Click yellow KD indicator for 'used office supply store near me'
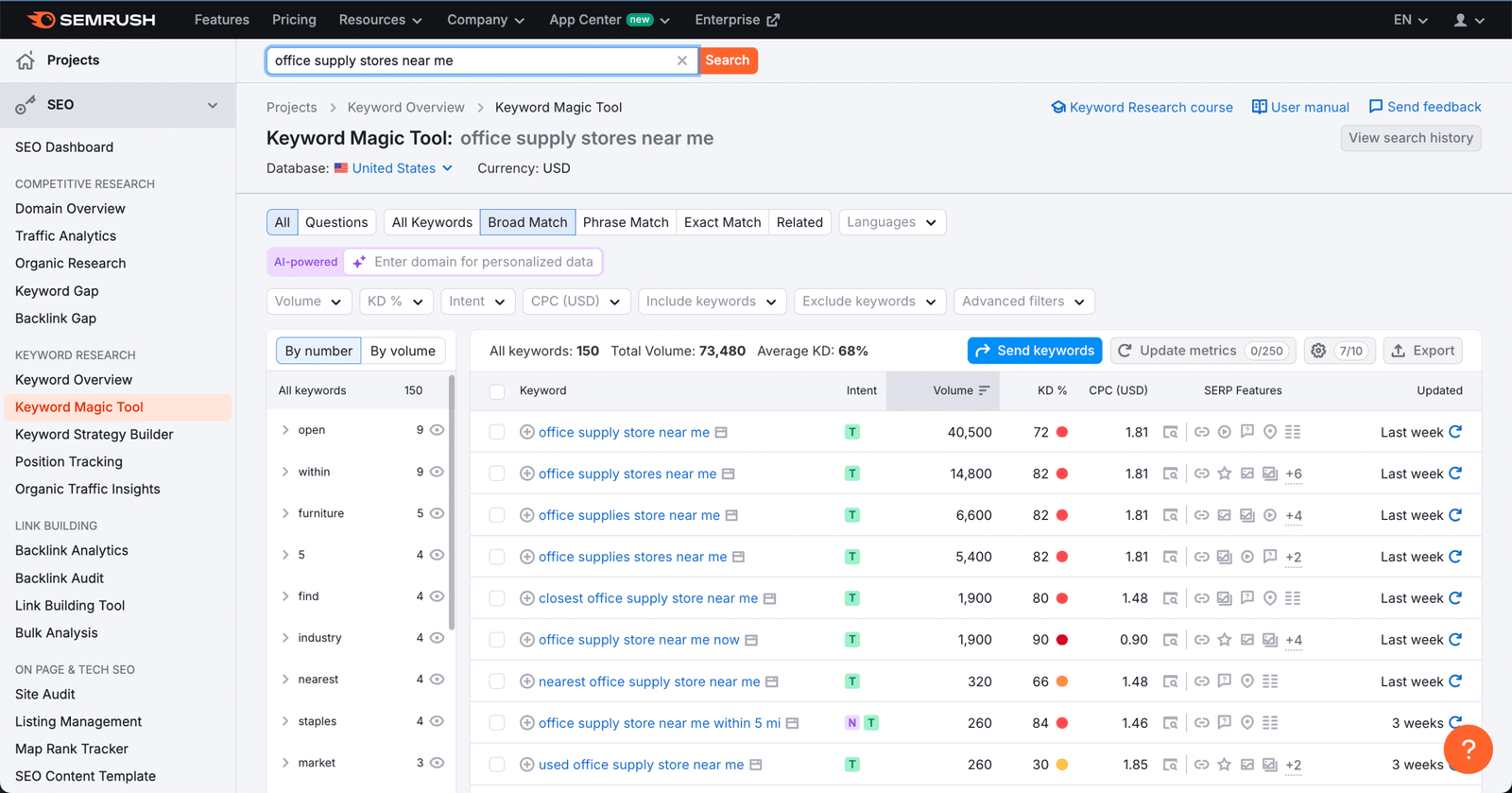Image resolution: width=1512 pixels, height=793 pixels. pos(1062,765)
